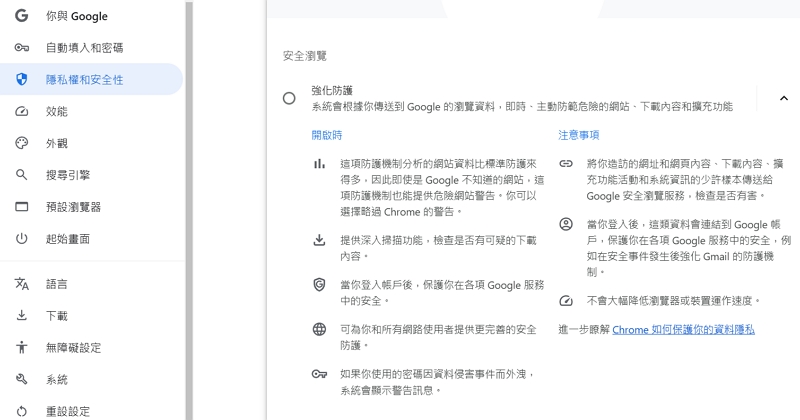Open the Chrome 如何保護你的資料隱私 link
The height and width of the screenshot is (420, 800).
coord(683,330)
